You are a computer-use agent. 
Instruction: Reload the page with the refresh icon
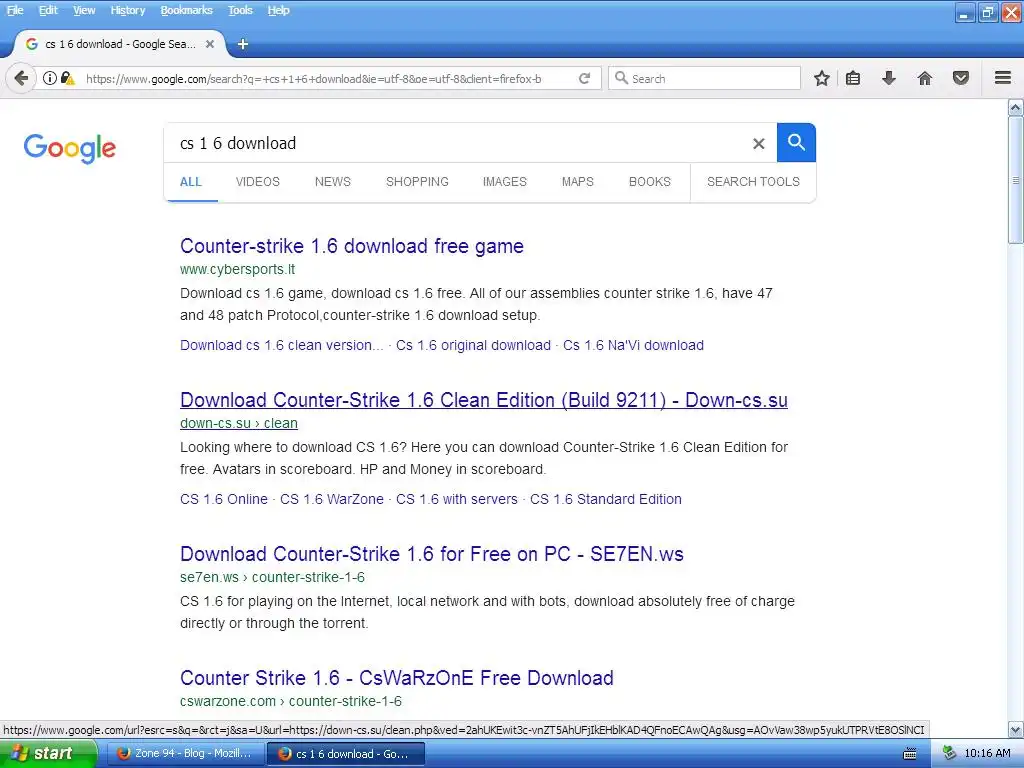584,78
